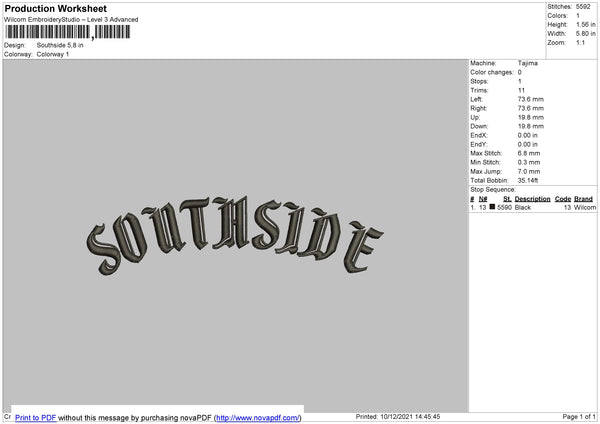
Task: Click the design name 'Southside 5,8 in'
Action: coord(60,45)
